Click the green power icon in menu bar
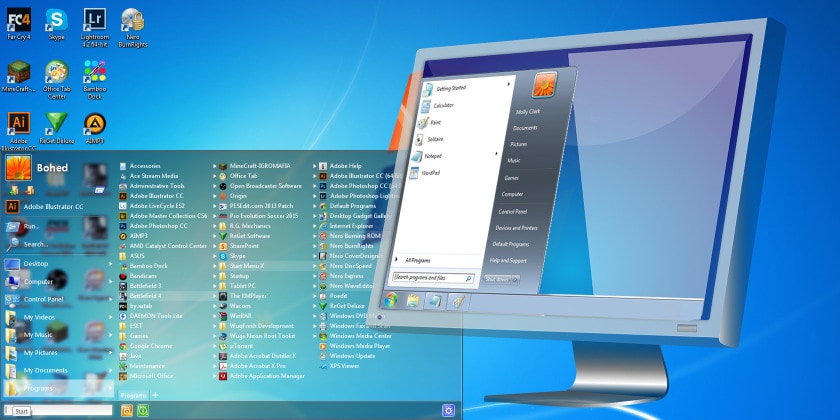The width and height of the screenshot is (840, 420). [x=142, y=410]
